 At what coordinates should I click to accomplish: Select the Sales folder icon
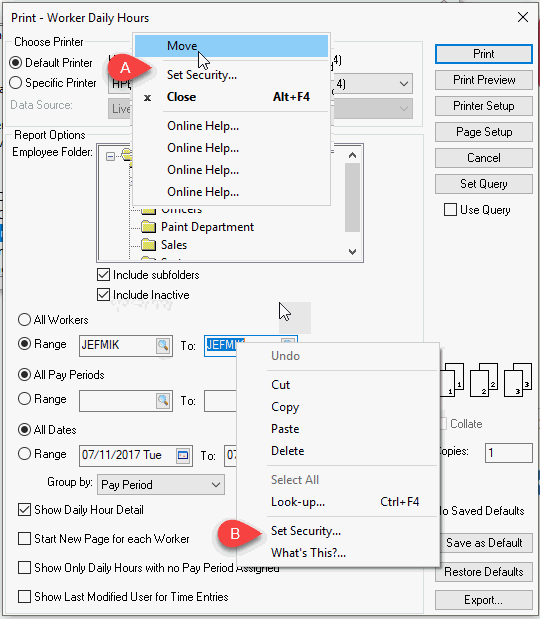click(148, 245)
